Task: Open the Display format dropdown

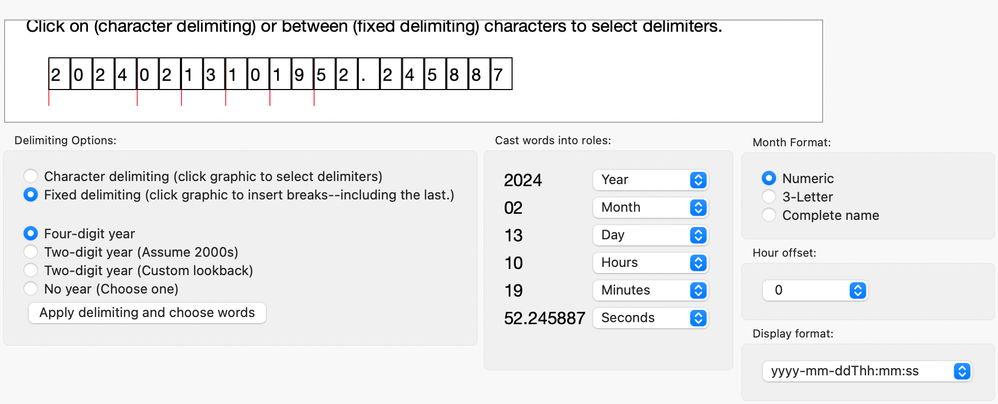Action: 866,371
